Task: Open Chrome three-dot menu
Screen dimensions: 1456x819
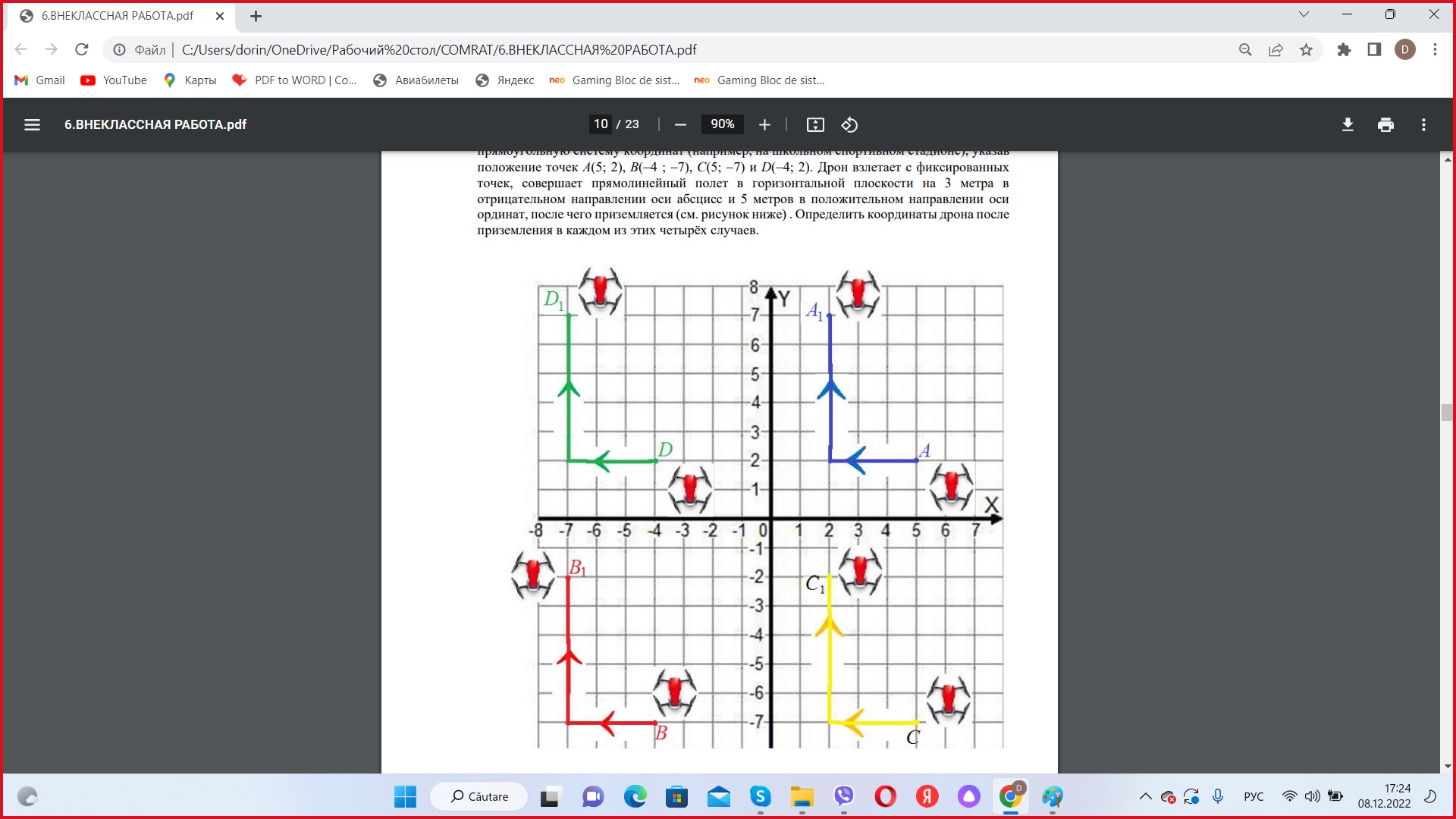Action: (x=1435, y=50)
